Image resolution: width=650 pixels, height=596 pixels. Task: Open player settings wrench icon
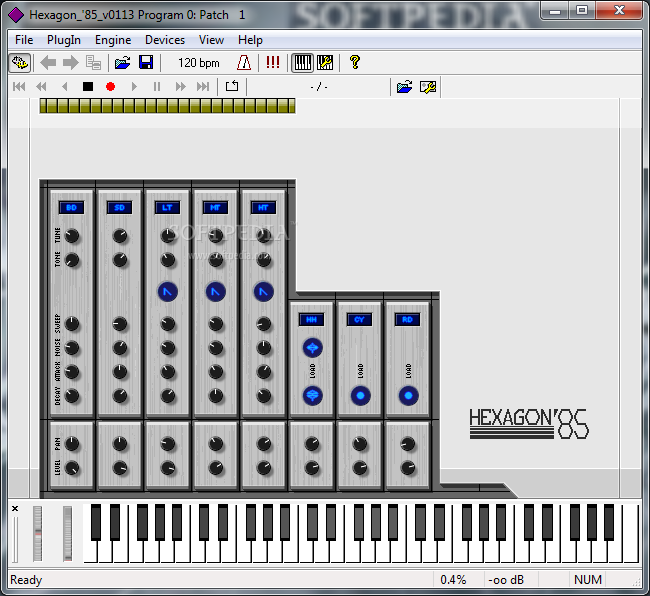click(428, 87)
